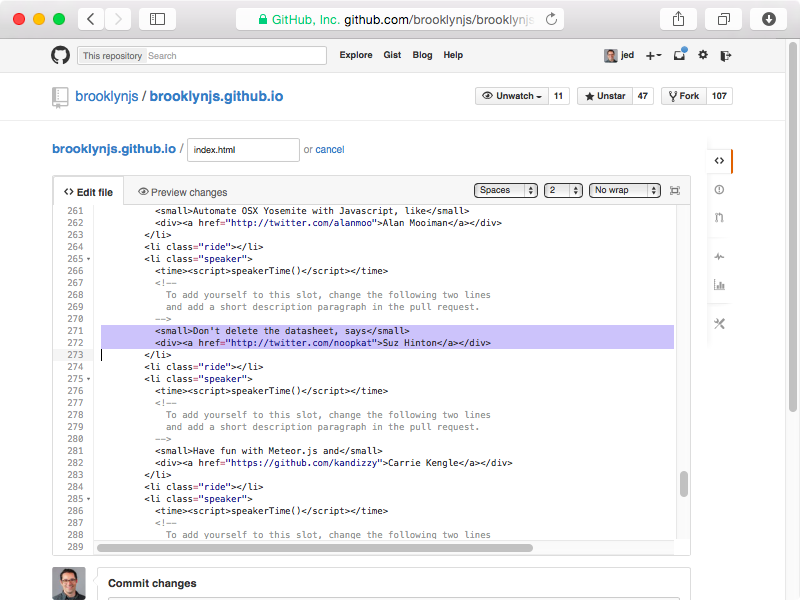Image resolution: width=800 pixels, height=600 pixels.
Task: Open the notifications inbox icon
Action: coord(680,55)
